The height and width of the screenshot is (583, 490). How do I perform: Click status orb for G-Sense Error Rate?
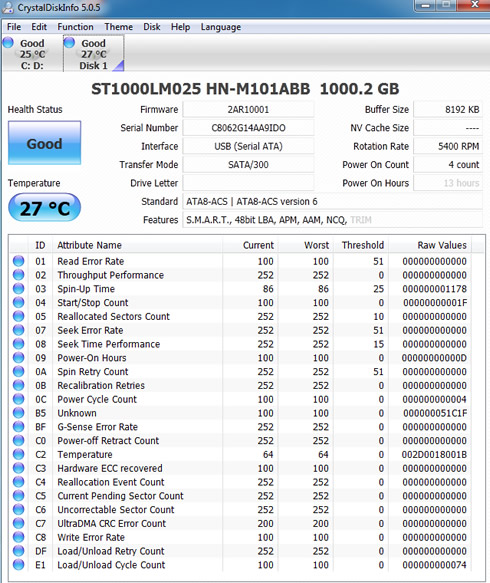18,426
